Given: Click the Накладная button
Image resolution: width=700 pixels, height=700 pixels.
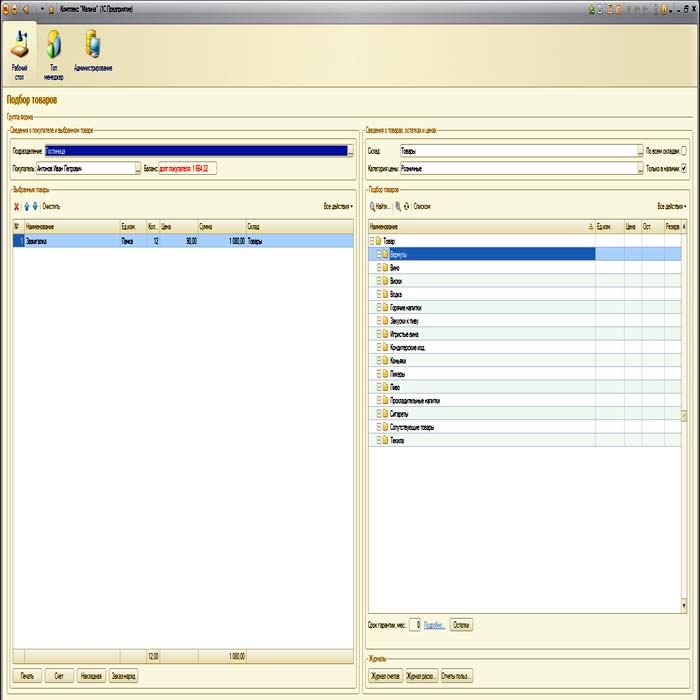Looking at the screenshot, I should [x=91, y=676].
